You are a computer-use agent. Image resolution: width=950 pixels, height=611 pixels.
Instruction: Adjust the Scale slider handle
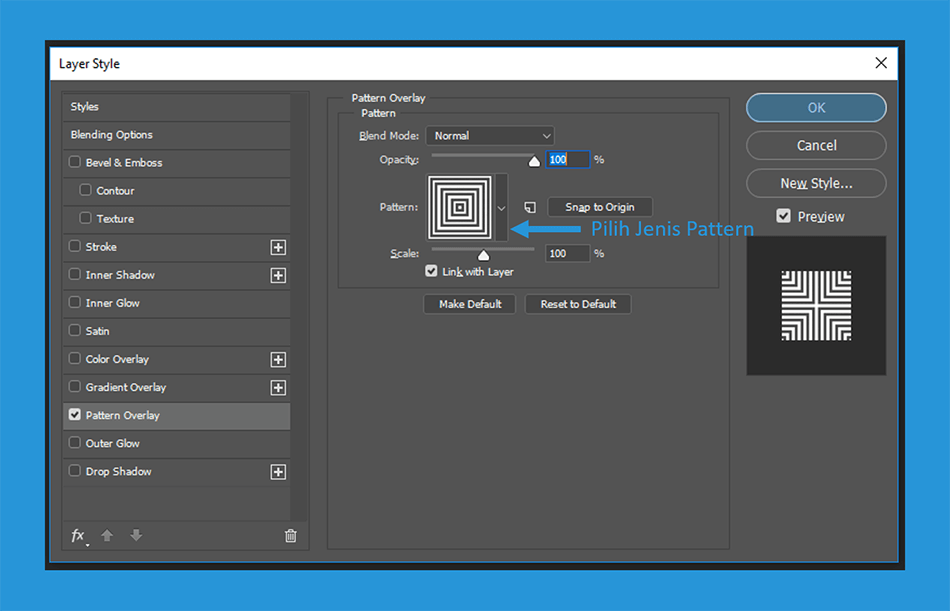coord(483,255)
